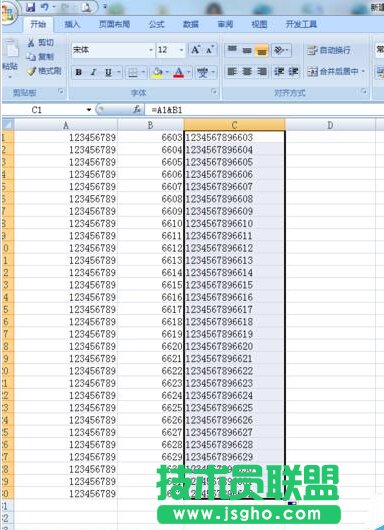Cut selection with 剪切

click(41, 43)
